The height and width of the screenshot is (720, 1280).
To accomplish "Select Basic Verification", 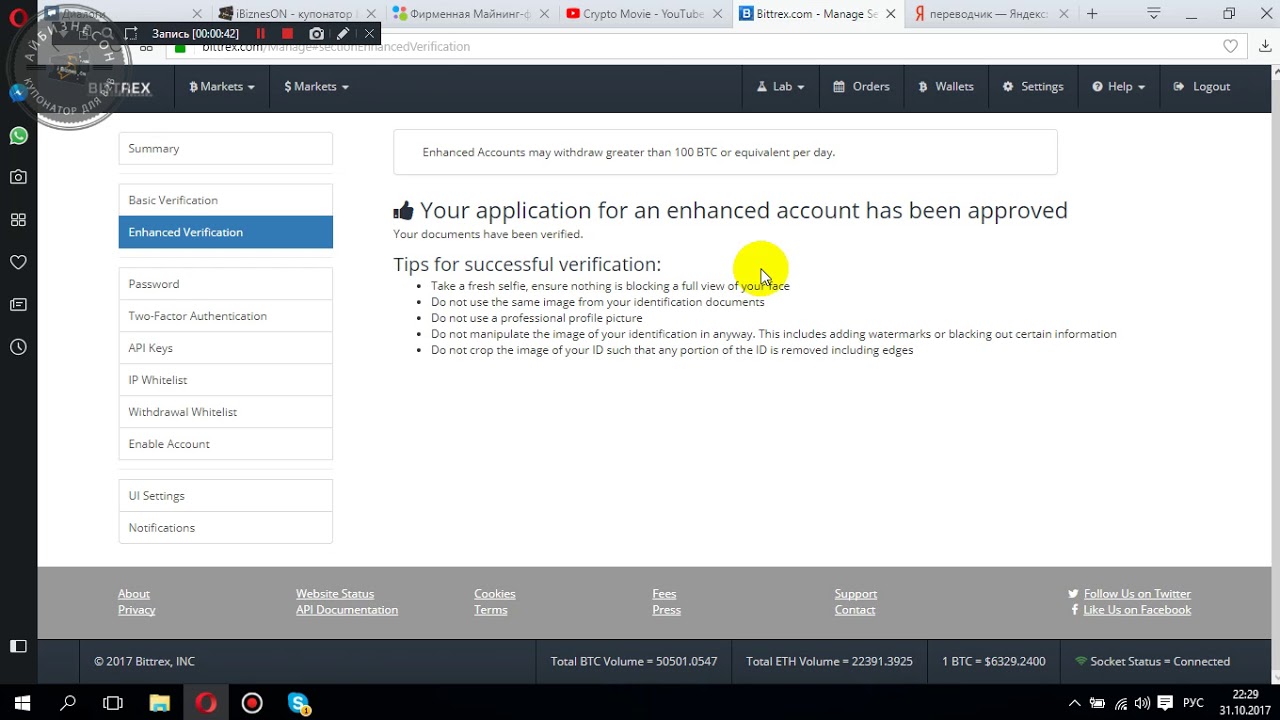I will click(x=225, y=200).
